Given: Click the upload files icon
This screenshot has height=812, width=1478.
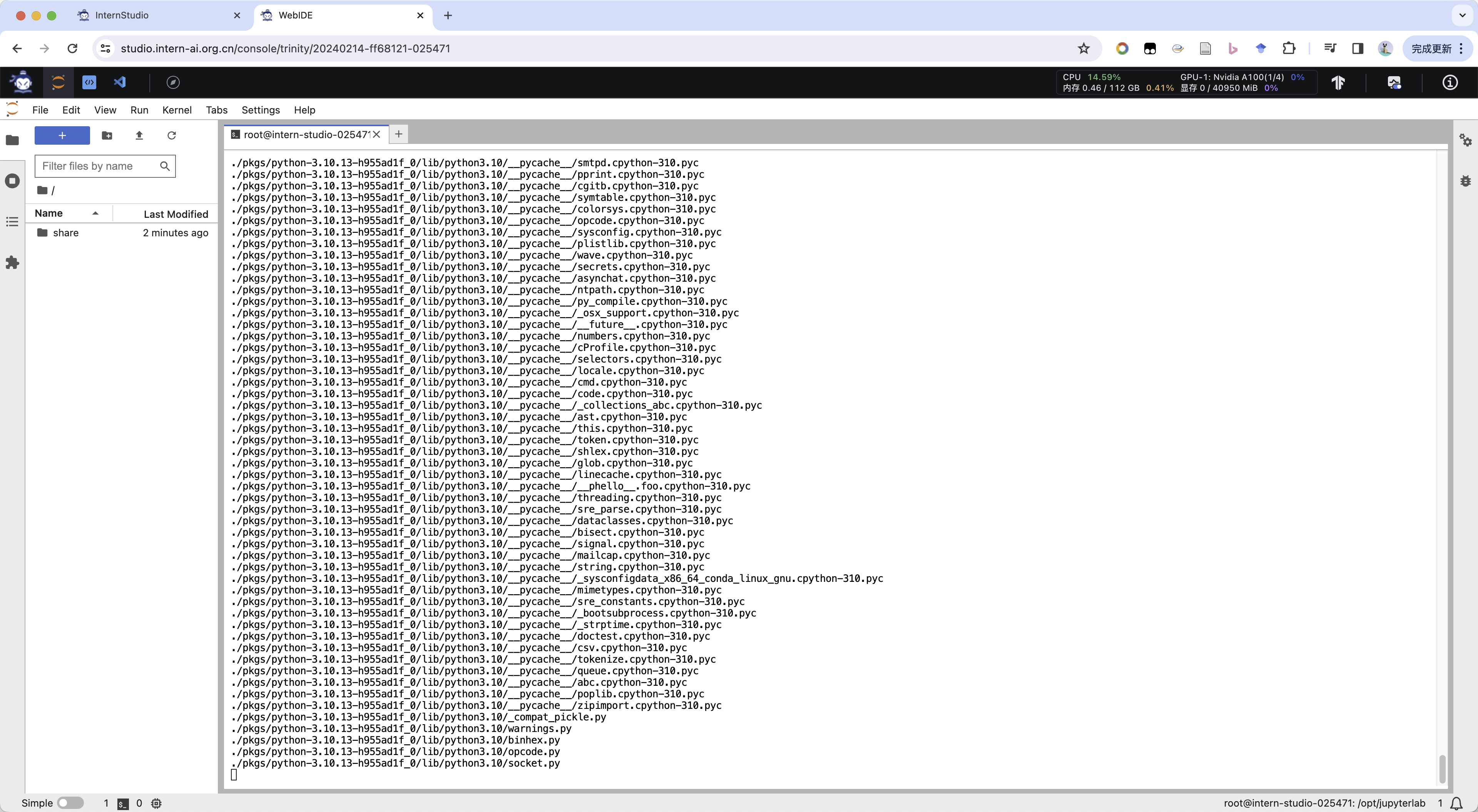Looking at the screenshot, I should (x=139, y=135).
